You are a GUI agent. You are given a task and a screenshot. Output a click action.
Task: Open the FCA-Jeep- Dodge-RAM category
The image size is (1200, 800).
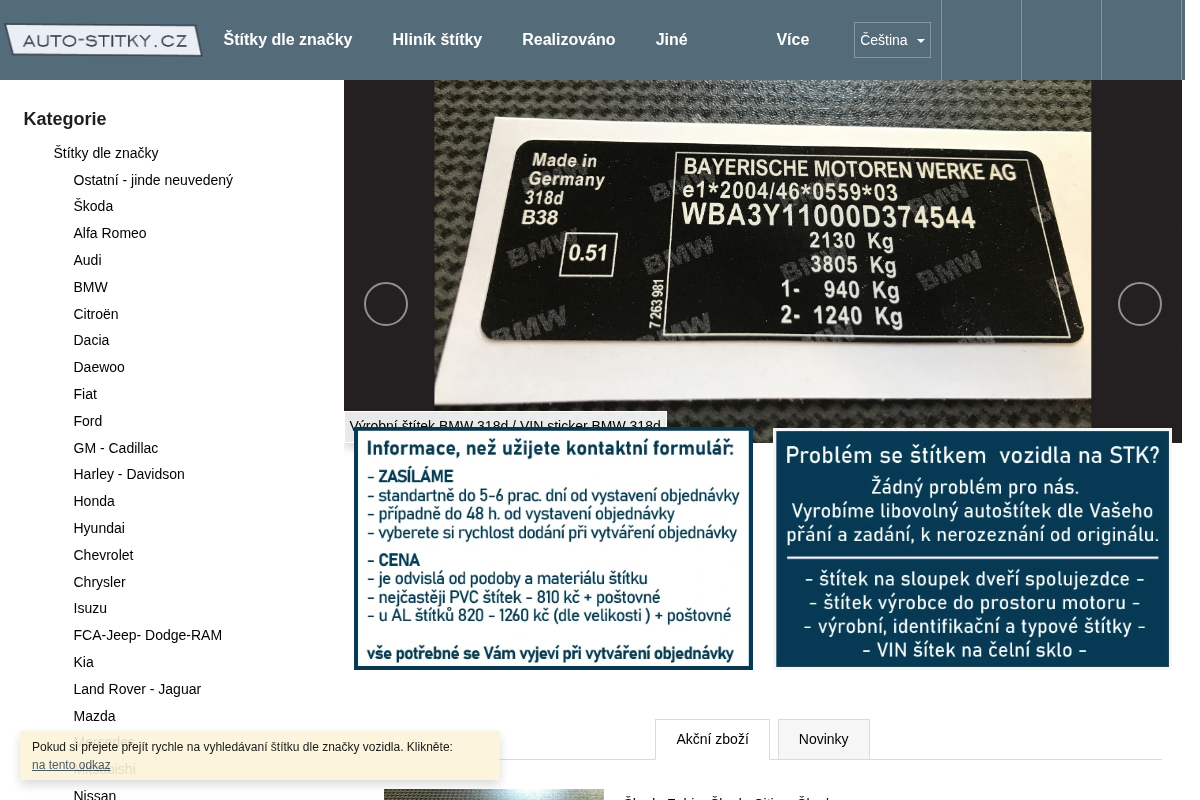(x=148, y=635)
